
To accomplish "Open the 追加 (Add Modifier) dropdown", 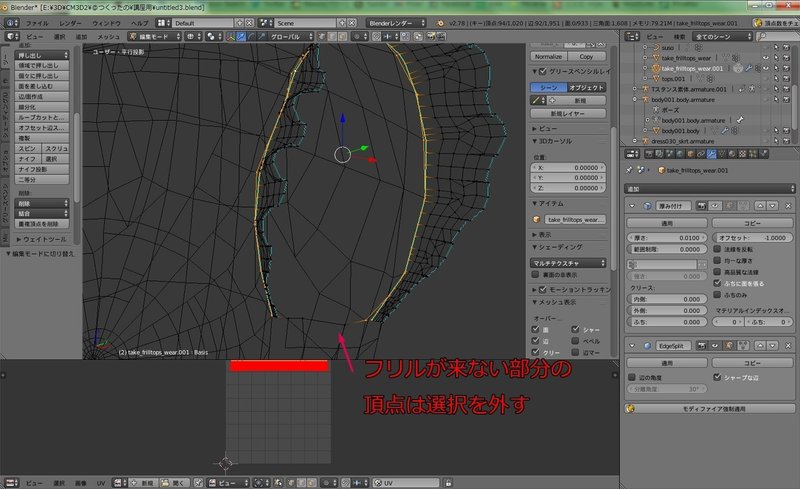I will click(x=710, y=189).
